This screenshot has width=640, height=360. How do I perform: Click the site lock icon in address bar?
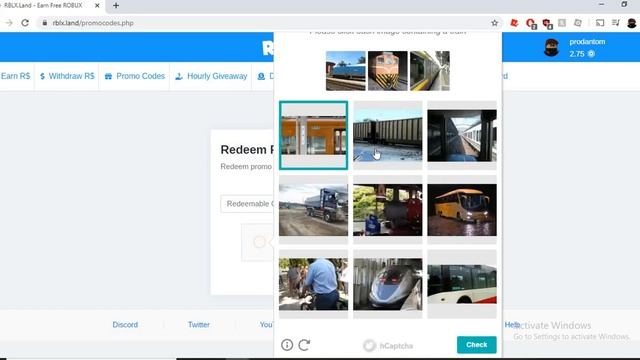tap(44, 23)
